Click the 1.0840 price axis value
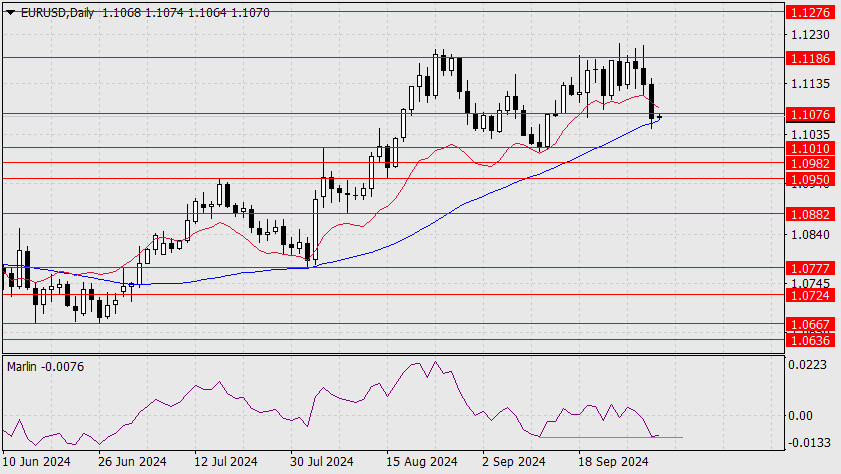This screenshot has height=474, width=841. pyautogui.click(x=810, y=234)
